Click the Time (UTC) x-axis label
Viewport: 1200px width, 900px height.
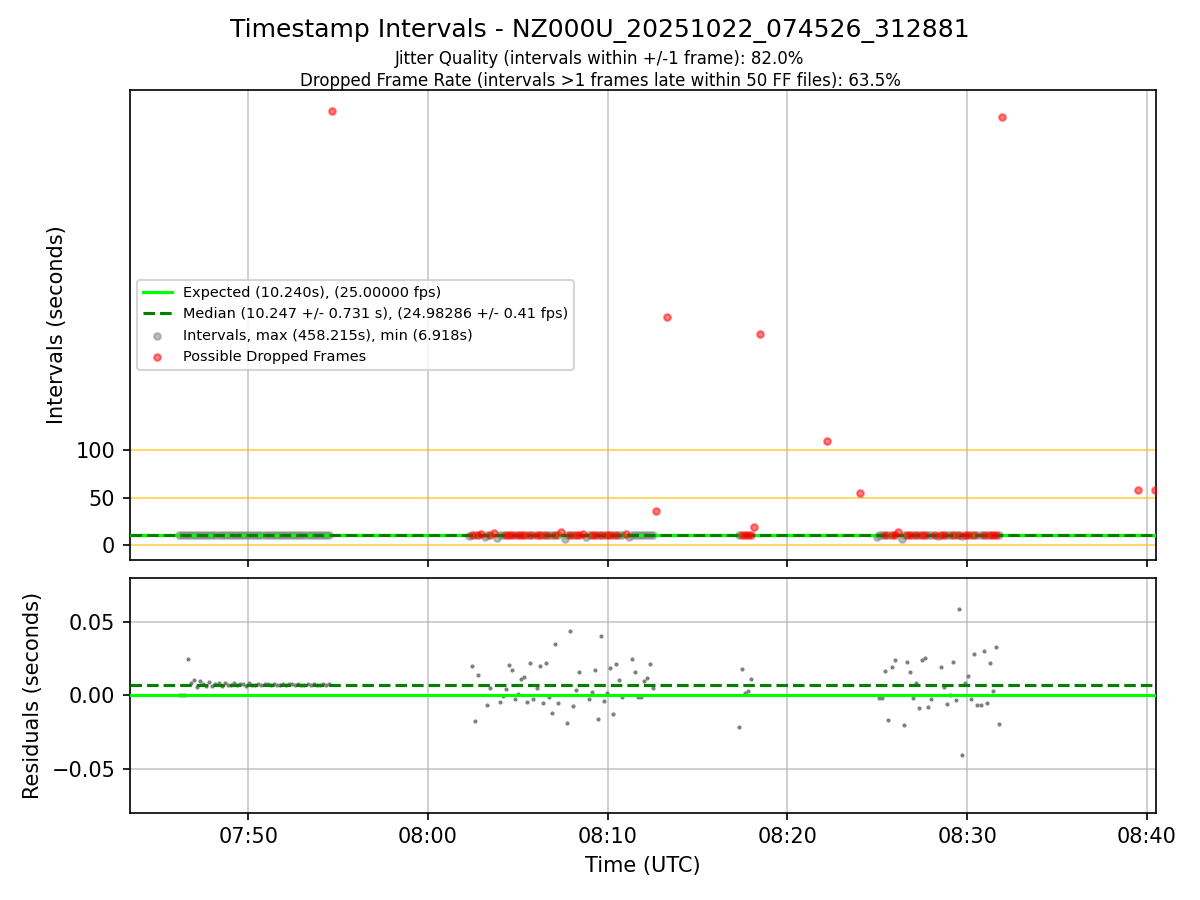[x=642, y=865]
